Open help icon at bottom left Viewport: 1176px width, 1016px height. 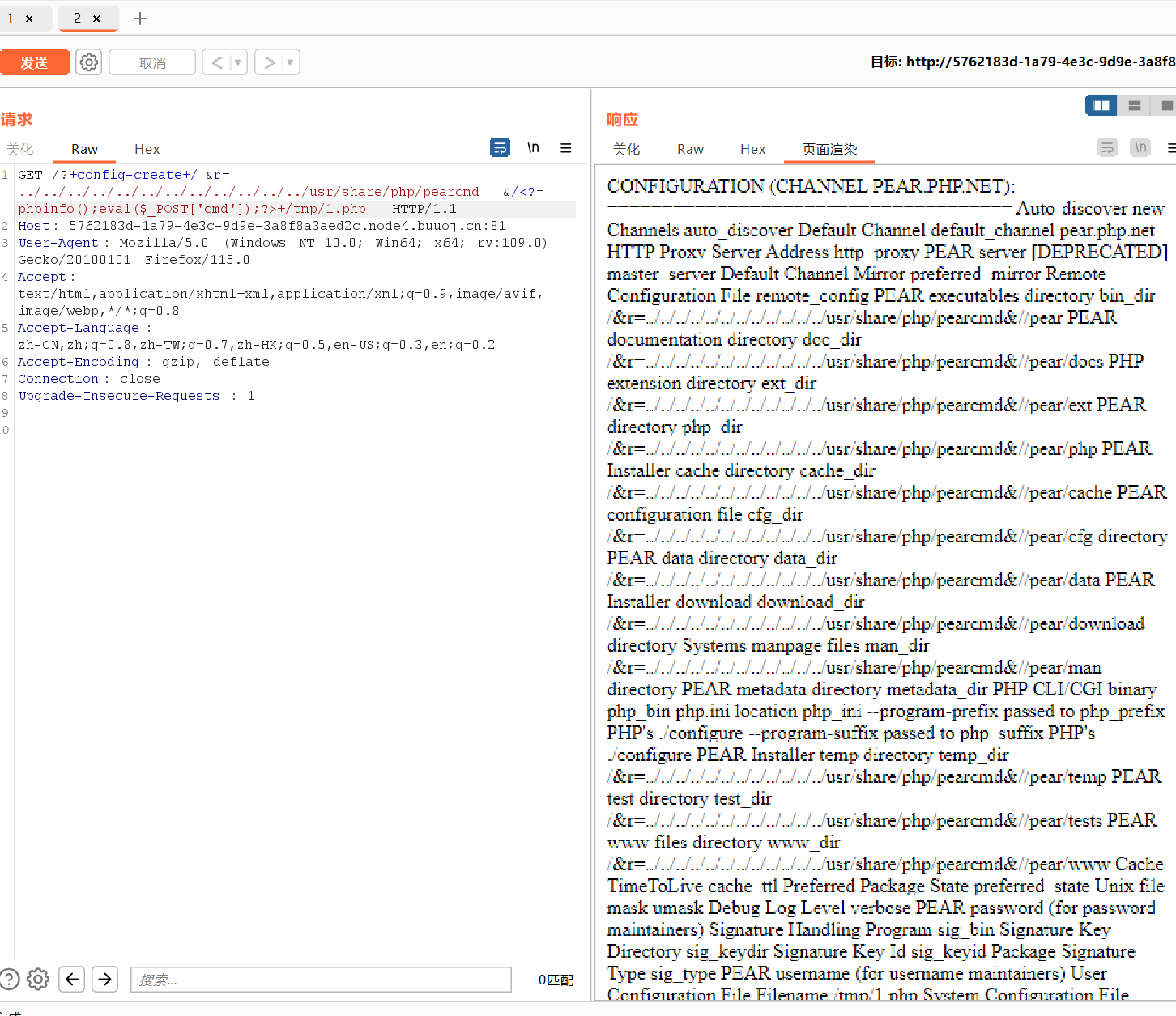pyautogui.click(x=9, y=980)
